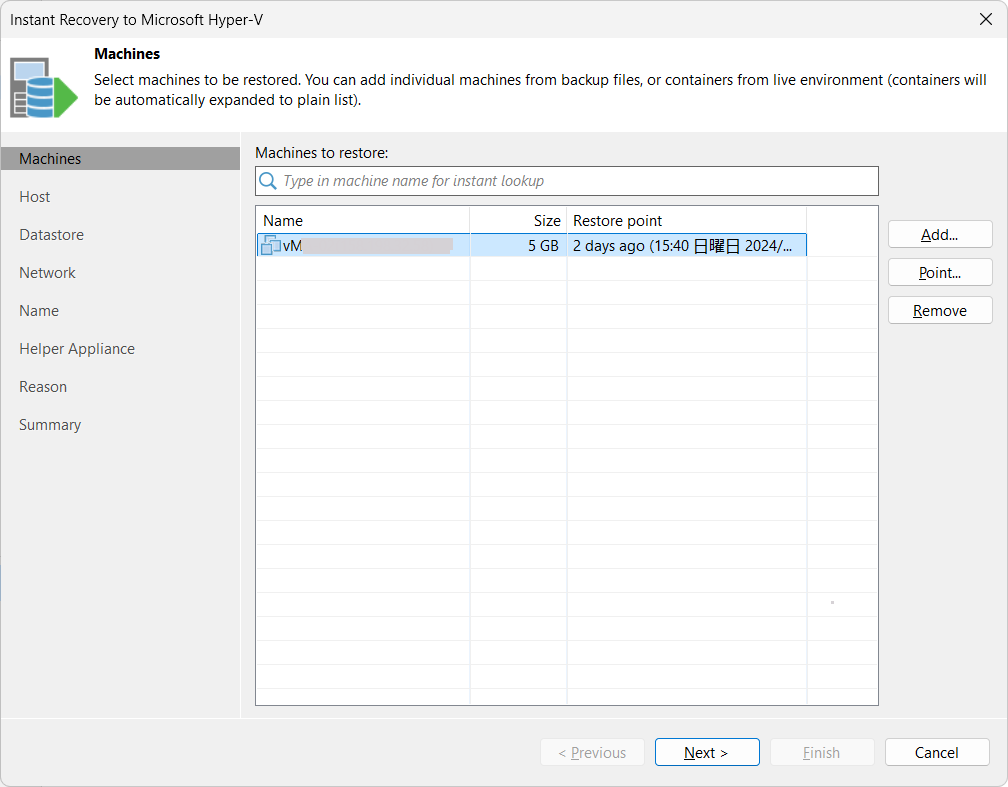Click the '2 days ago' restore point cell
The height and width of the screenshot is (787, 1008).
point(687,246)
